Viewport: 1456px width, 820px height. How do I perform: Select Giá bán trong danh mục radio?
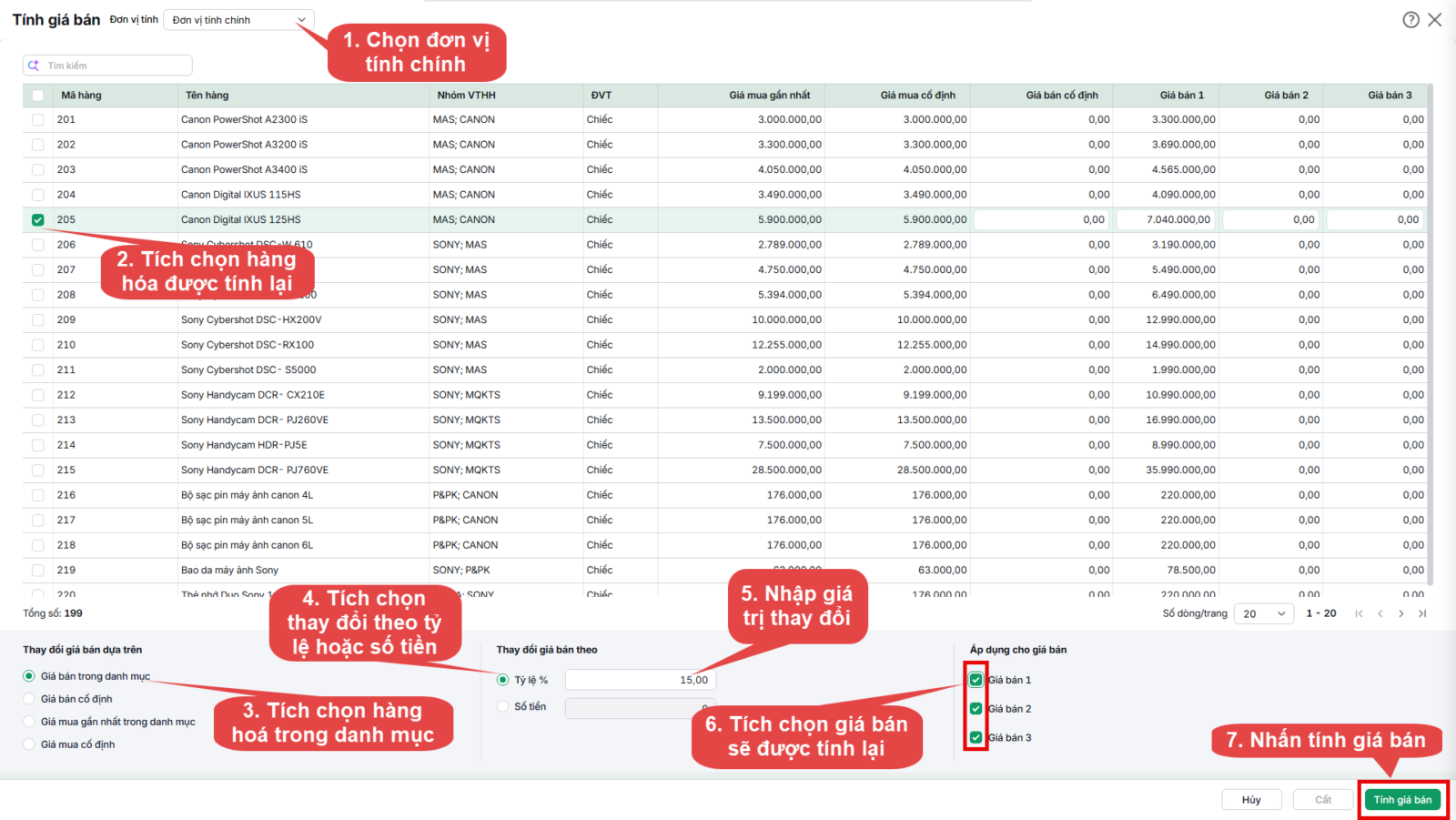(x=29, y=676)
